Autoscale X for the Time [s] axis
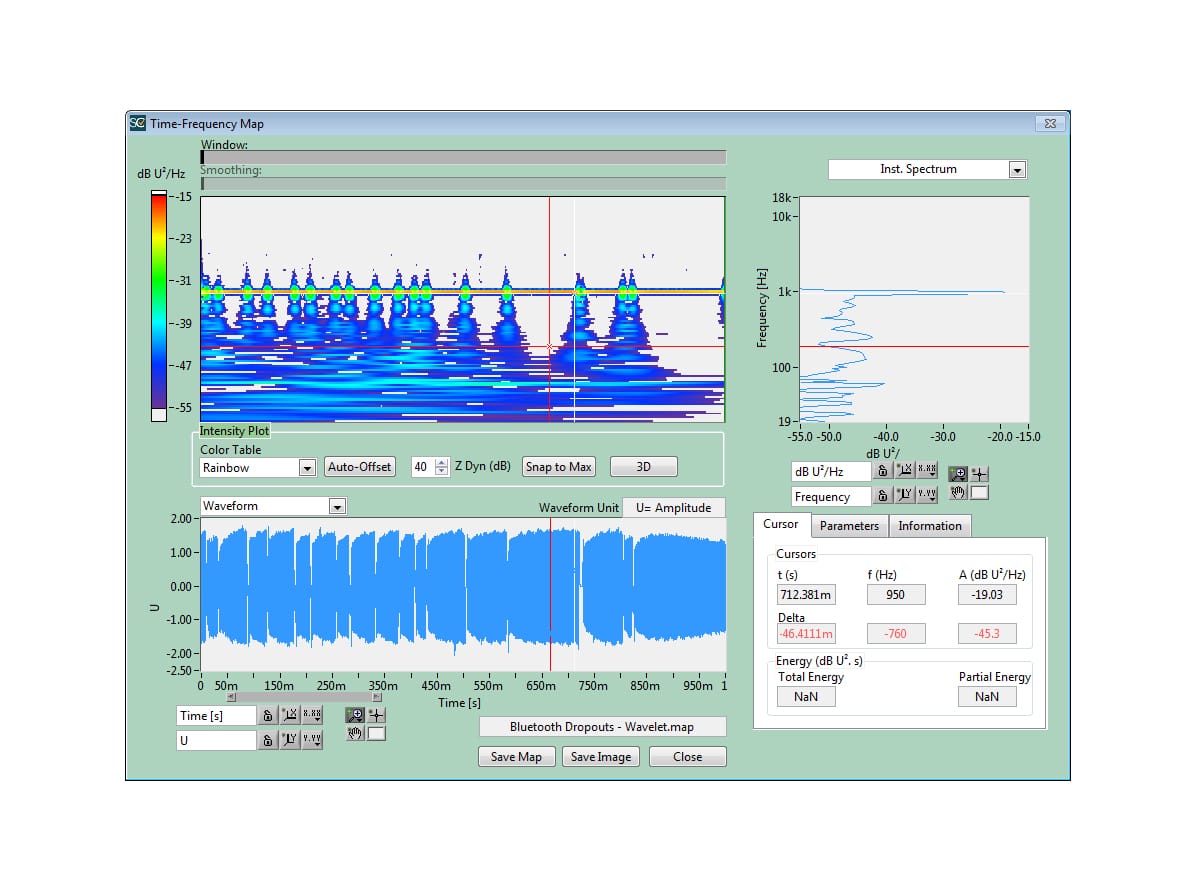 (290, 715)
